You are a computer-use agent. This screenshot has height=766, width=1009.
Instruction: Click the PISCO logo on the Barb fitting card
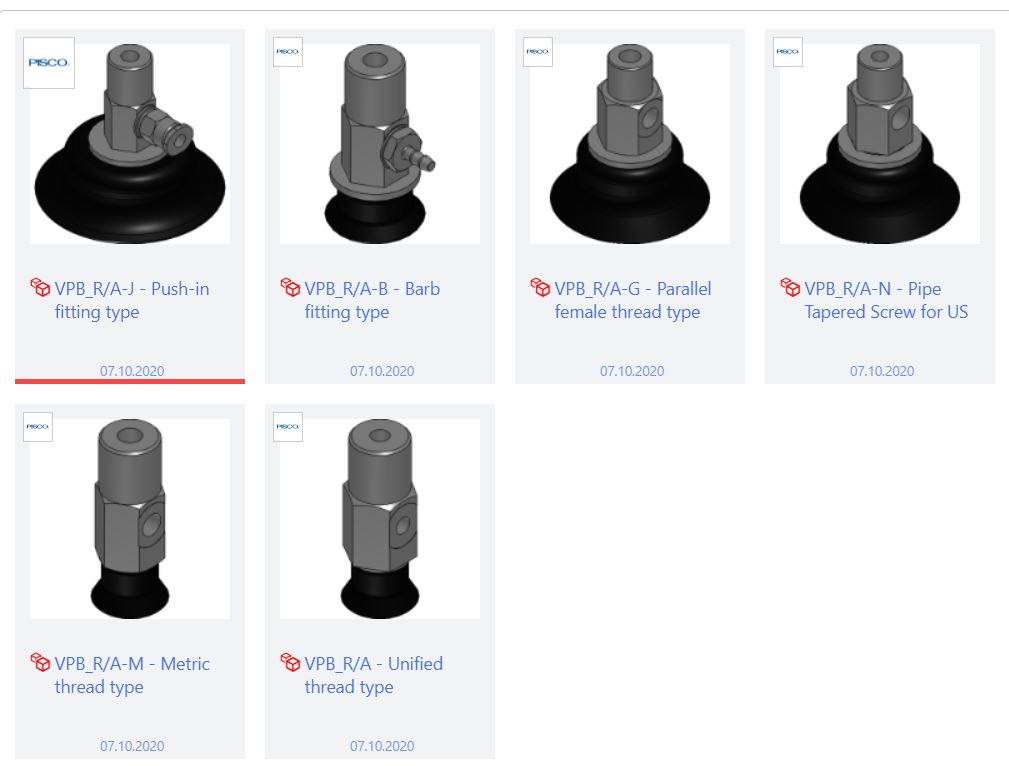pos(288,51)
